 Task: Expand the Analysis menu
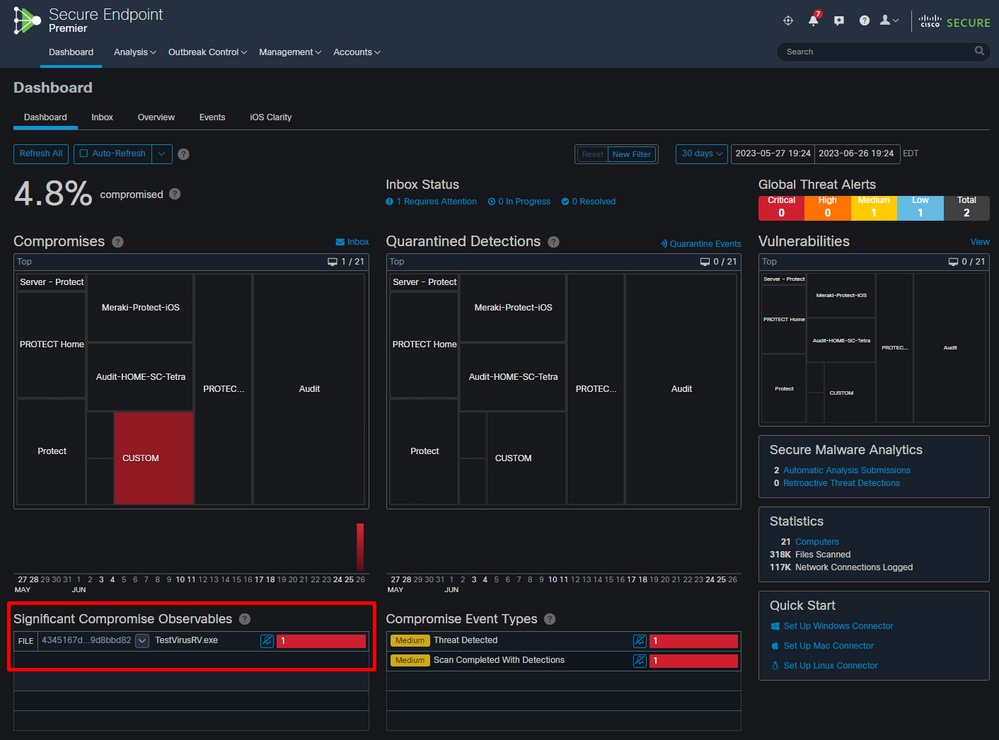[x=134, y=52]
